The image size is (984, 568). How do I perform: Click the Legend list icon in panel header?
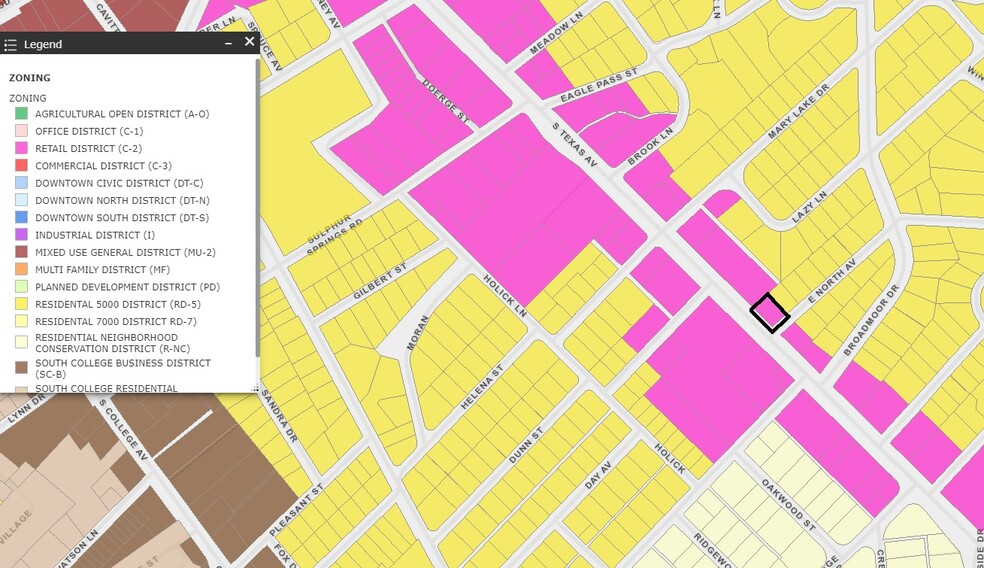pos(10,45)
